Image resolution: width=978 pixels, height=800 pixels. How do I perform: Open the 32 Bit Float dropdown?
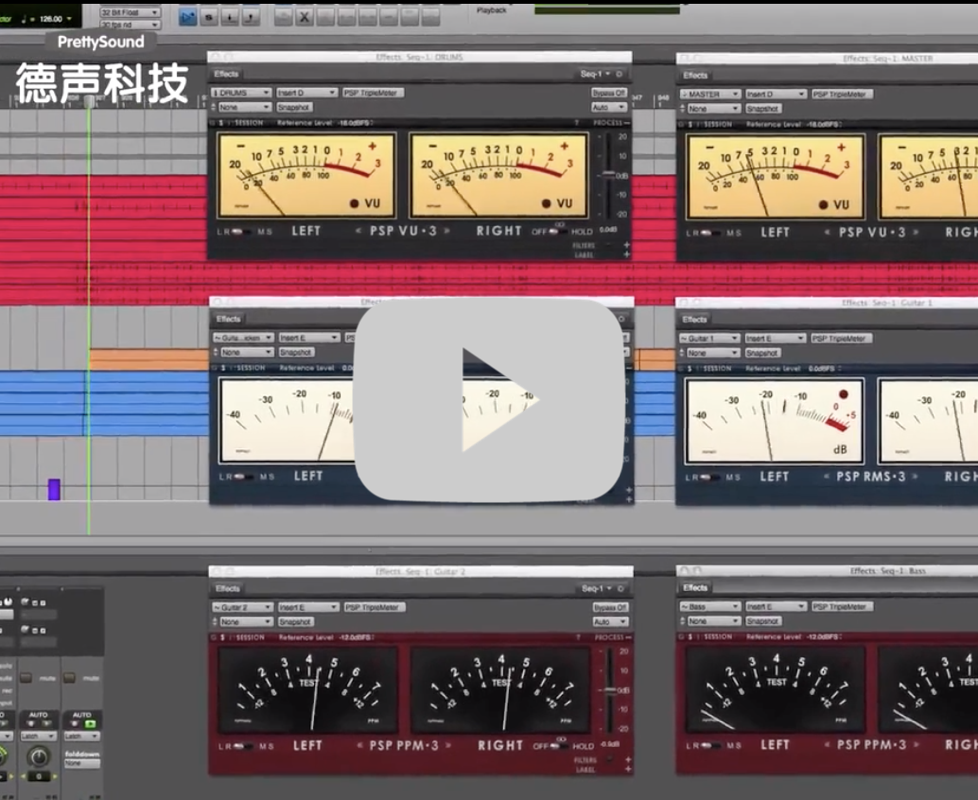pos(130,12)
